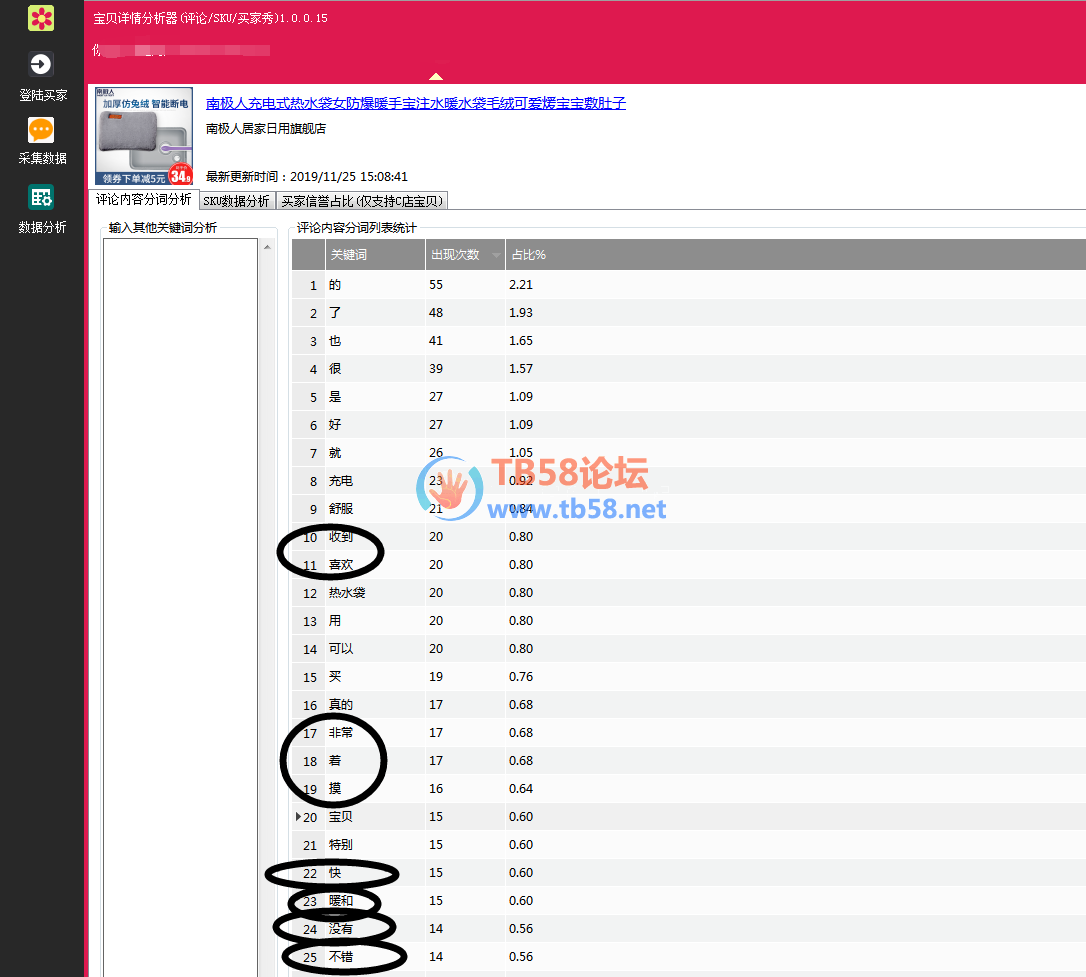Click the flower app logo icon
This screenshot has height=977, width=1086.
coord(41,18)
